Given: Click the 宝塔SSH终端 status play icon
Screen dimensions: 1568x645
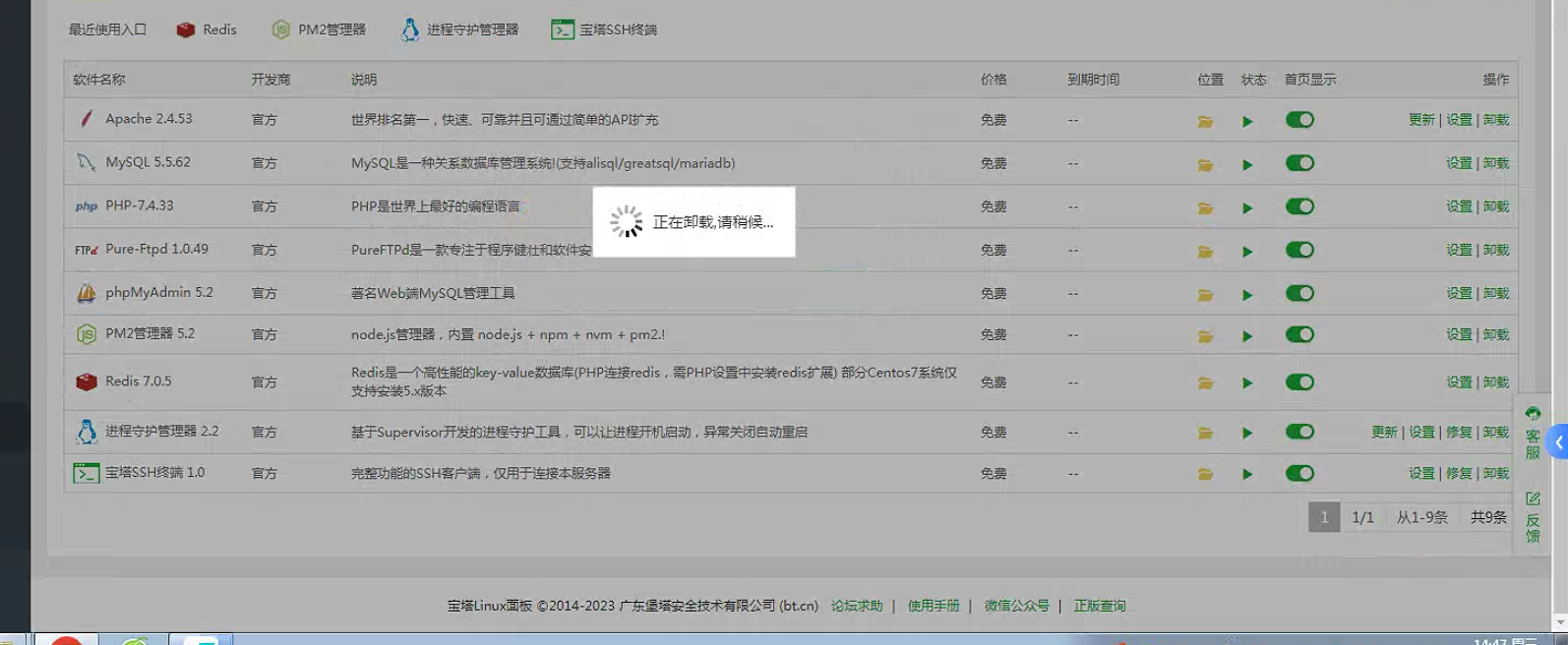Looking at the screenshot, I should click(1247, 474).
